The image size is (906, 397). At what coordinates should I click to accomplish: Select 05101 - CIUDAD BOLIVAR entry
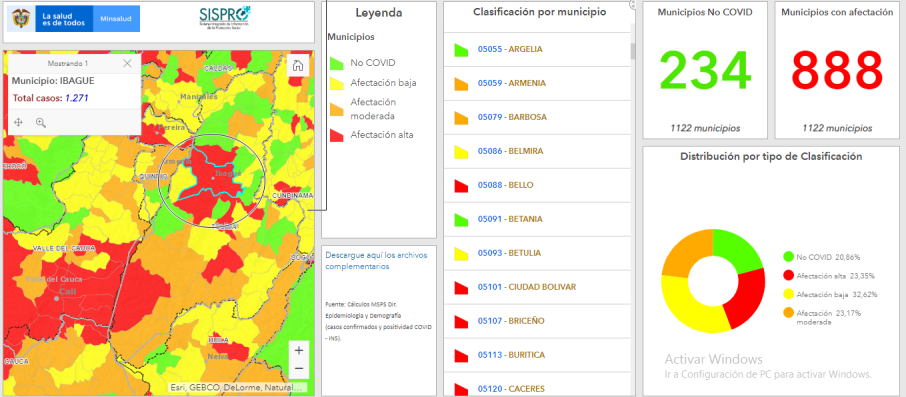pos(537,287)
